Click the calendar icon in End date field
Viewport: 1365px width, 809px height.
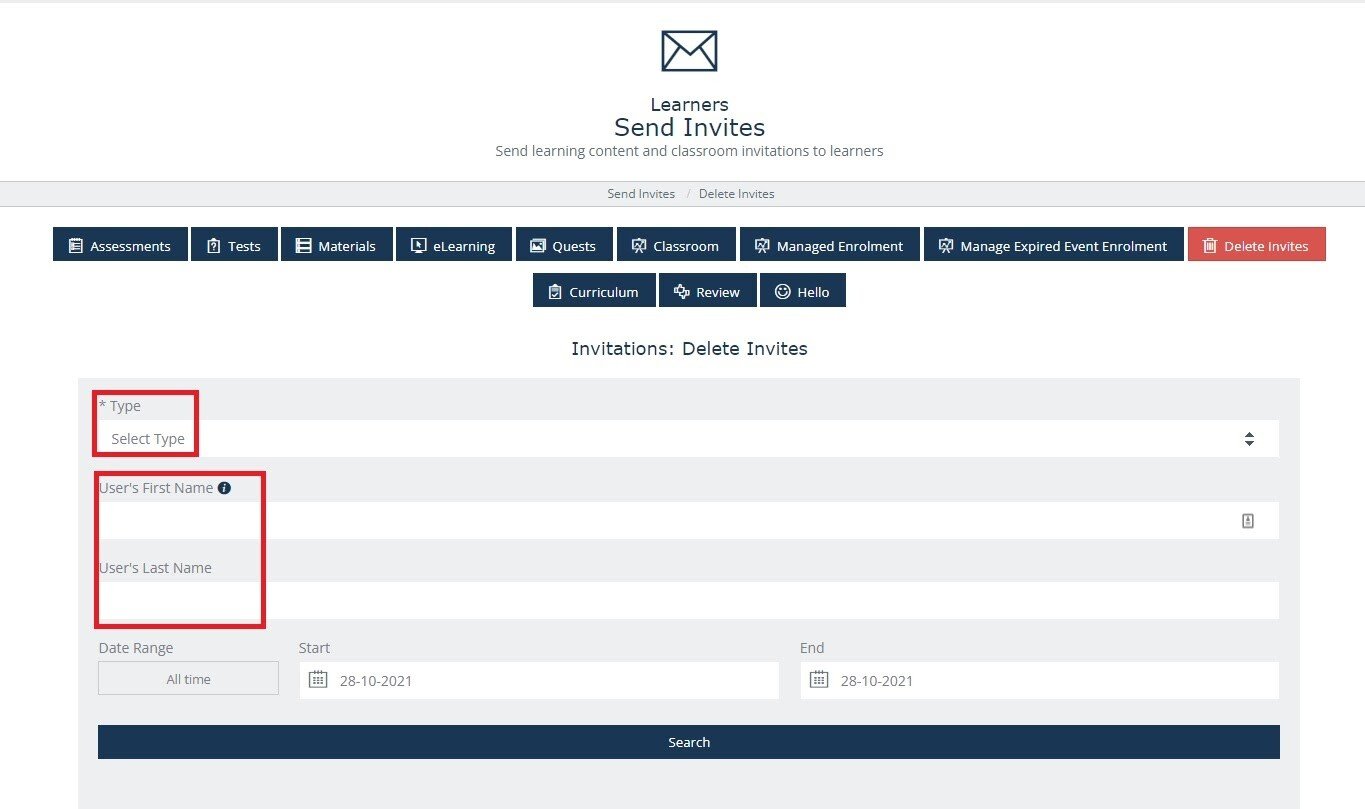(x=818, y=680)
